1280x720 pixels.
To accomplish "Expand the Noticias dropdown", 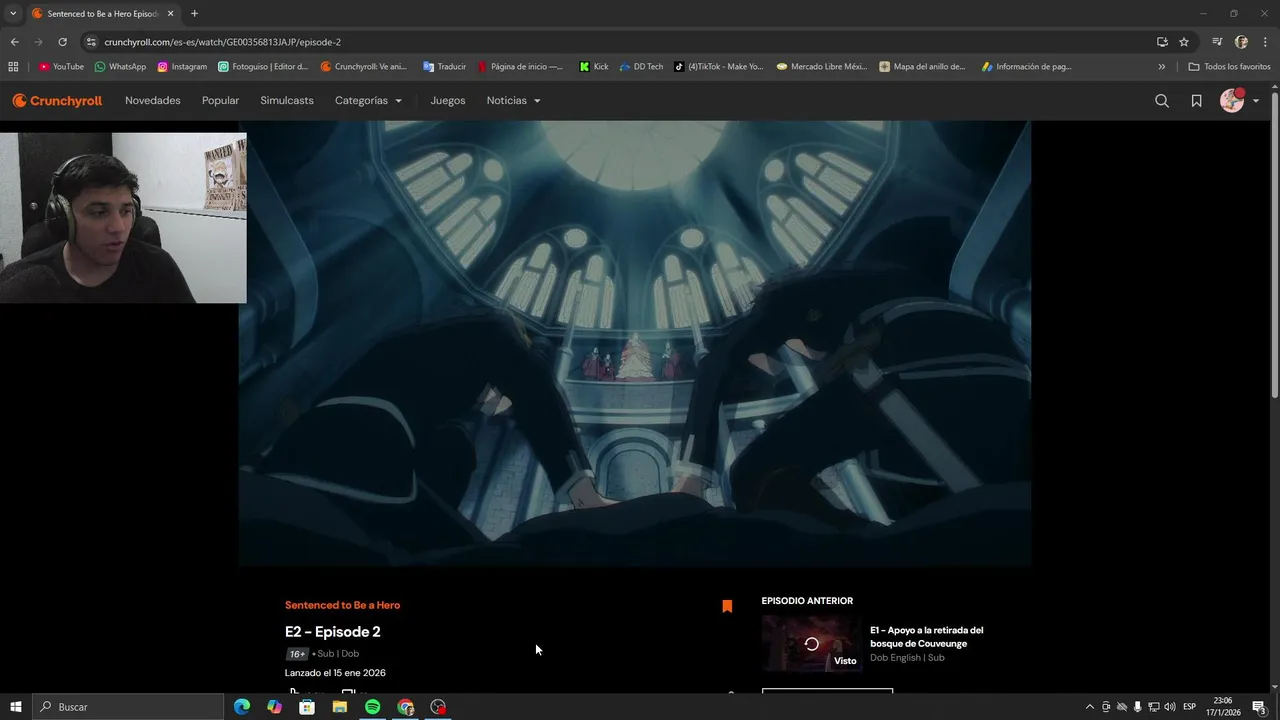I will pos(513,101).
